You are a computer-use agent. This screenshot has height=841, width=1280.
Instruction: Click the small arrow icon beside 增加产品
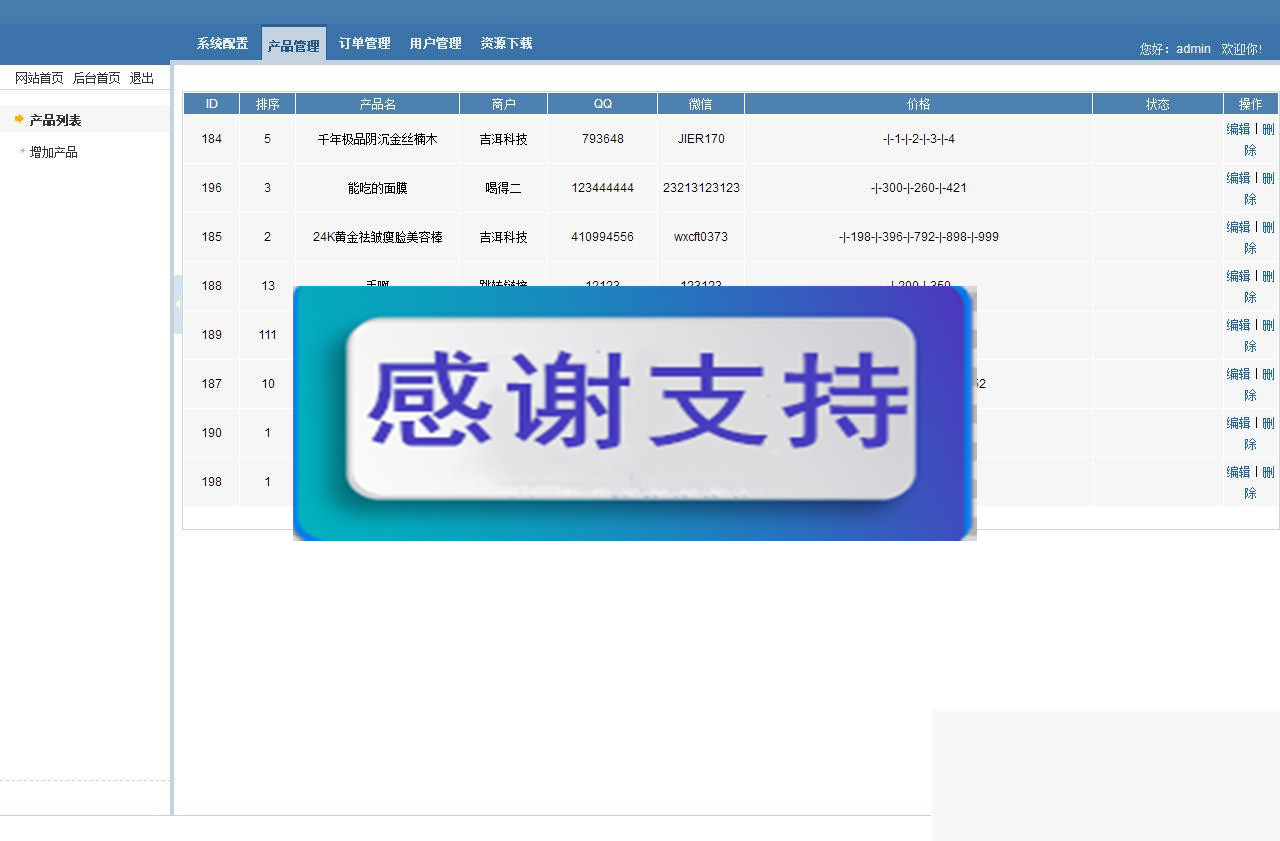pyautogui.click(x=20, y=151)
